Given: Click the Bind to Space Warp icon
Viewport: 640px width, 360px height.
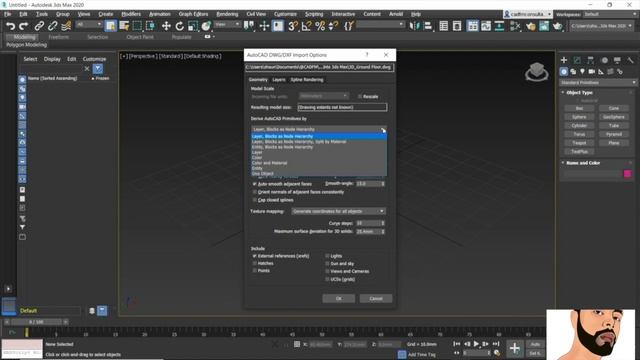Looking at the screenshot, I should coord(66,26).
